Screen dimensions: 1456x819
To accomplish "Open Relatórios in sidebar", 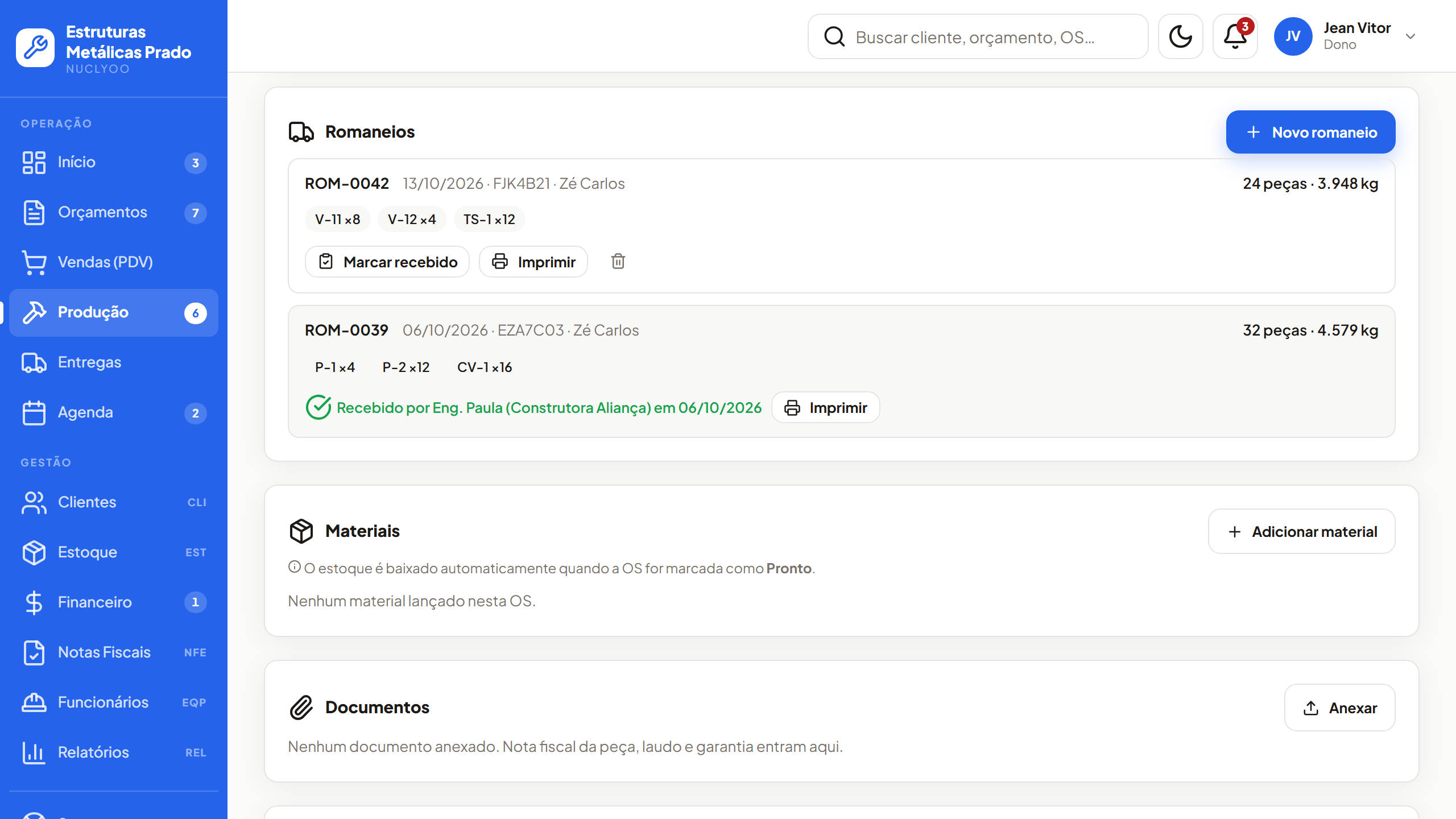I will pos(114,752).
